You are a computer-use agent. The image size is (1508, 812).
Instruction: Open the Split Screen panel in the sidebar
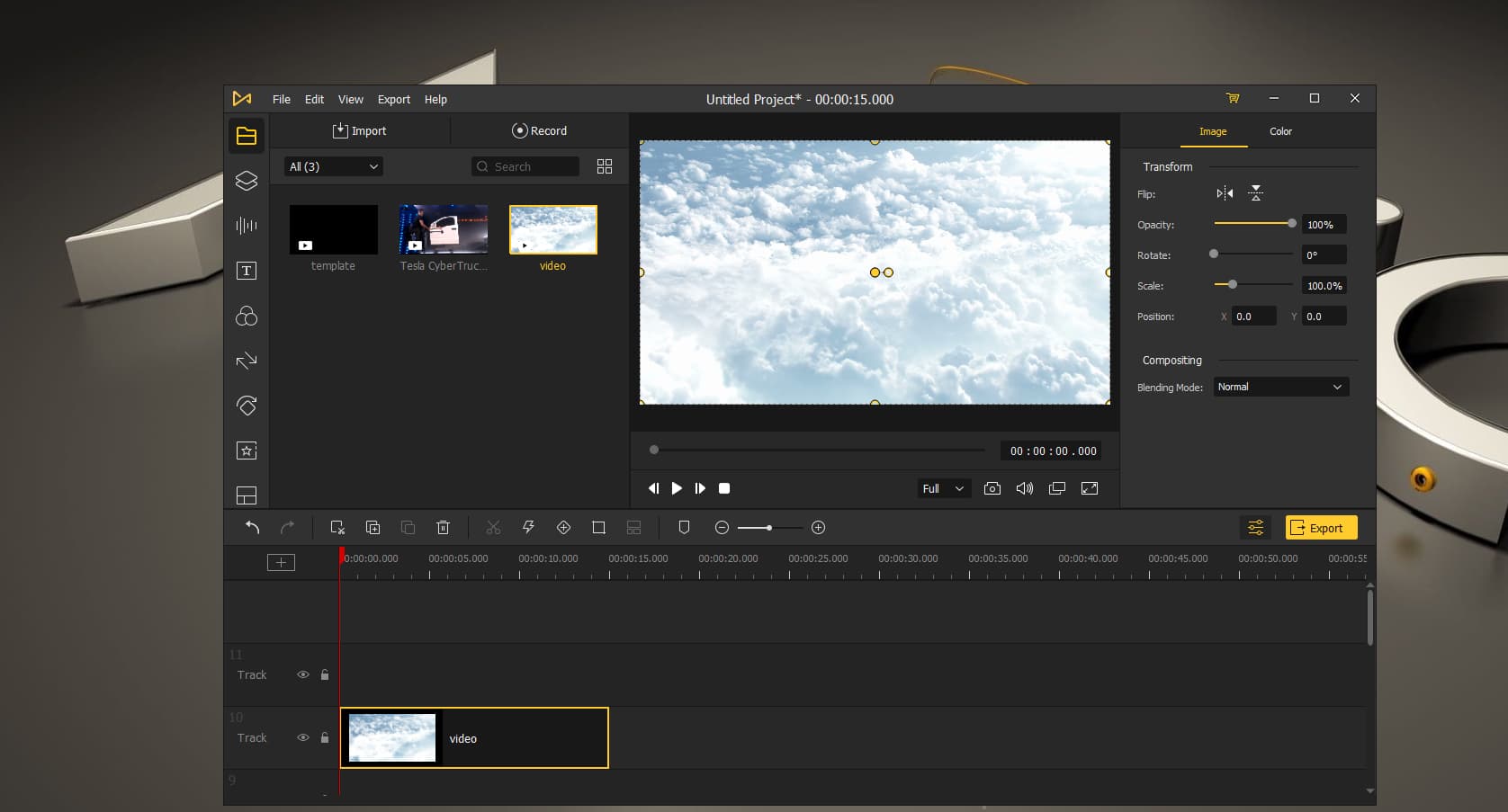point(246,495)
